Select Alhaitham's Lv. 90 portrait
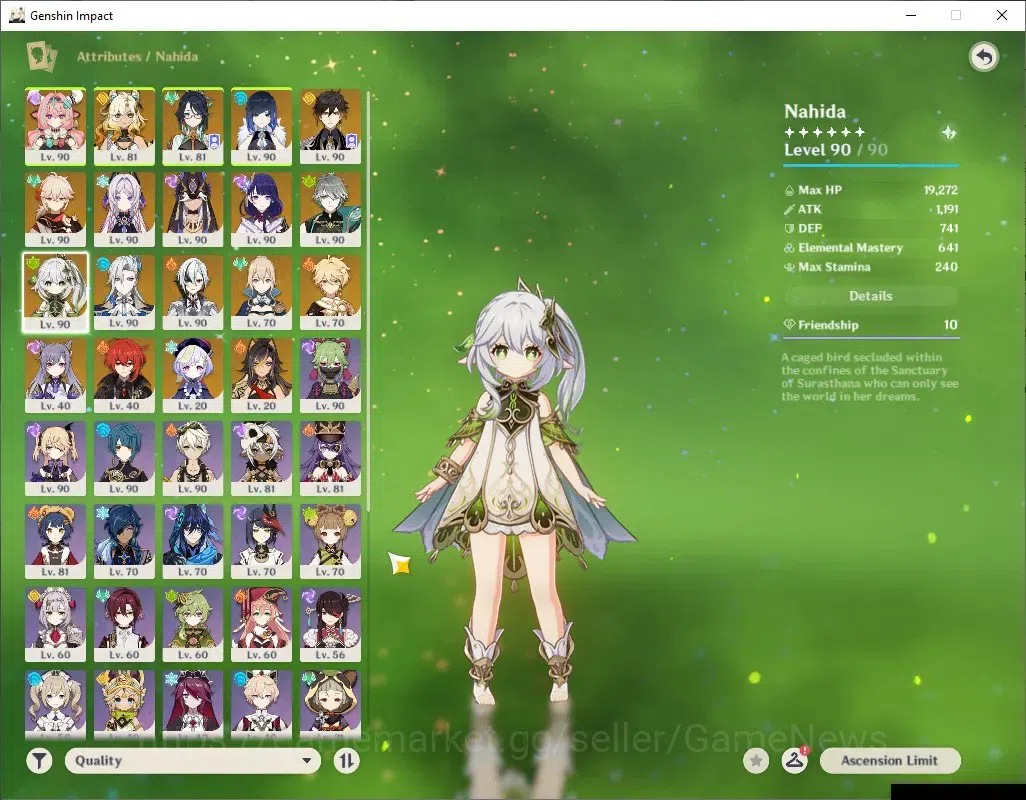This screenshot has width=1026, height=800. [x=330, y=209]
